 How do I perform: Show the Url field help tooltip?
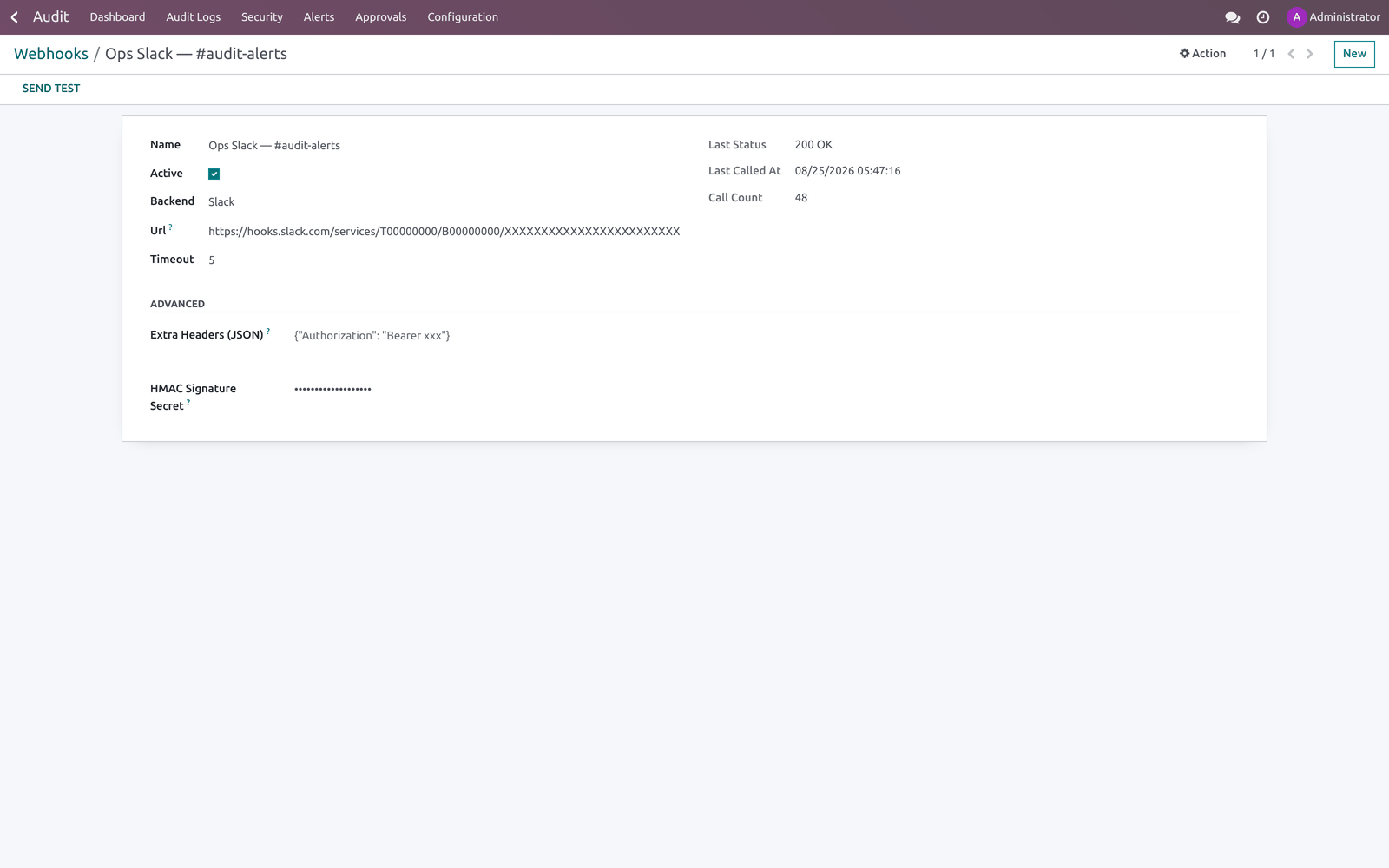click(x=170, y=227)
